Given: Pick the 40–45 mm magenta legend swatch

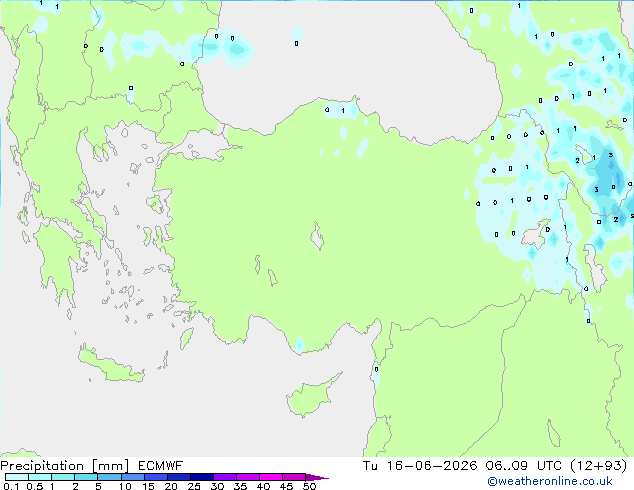Looking at the screenshot, I should tap(271, 477).
